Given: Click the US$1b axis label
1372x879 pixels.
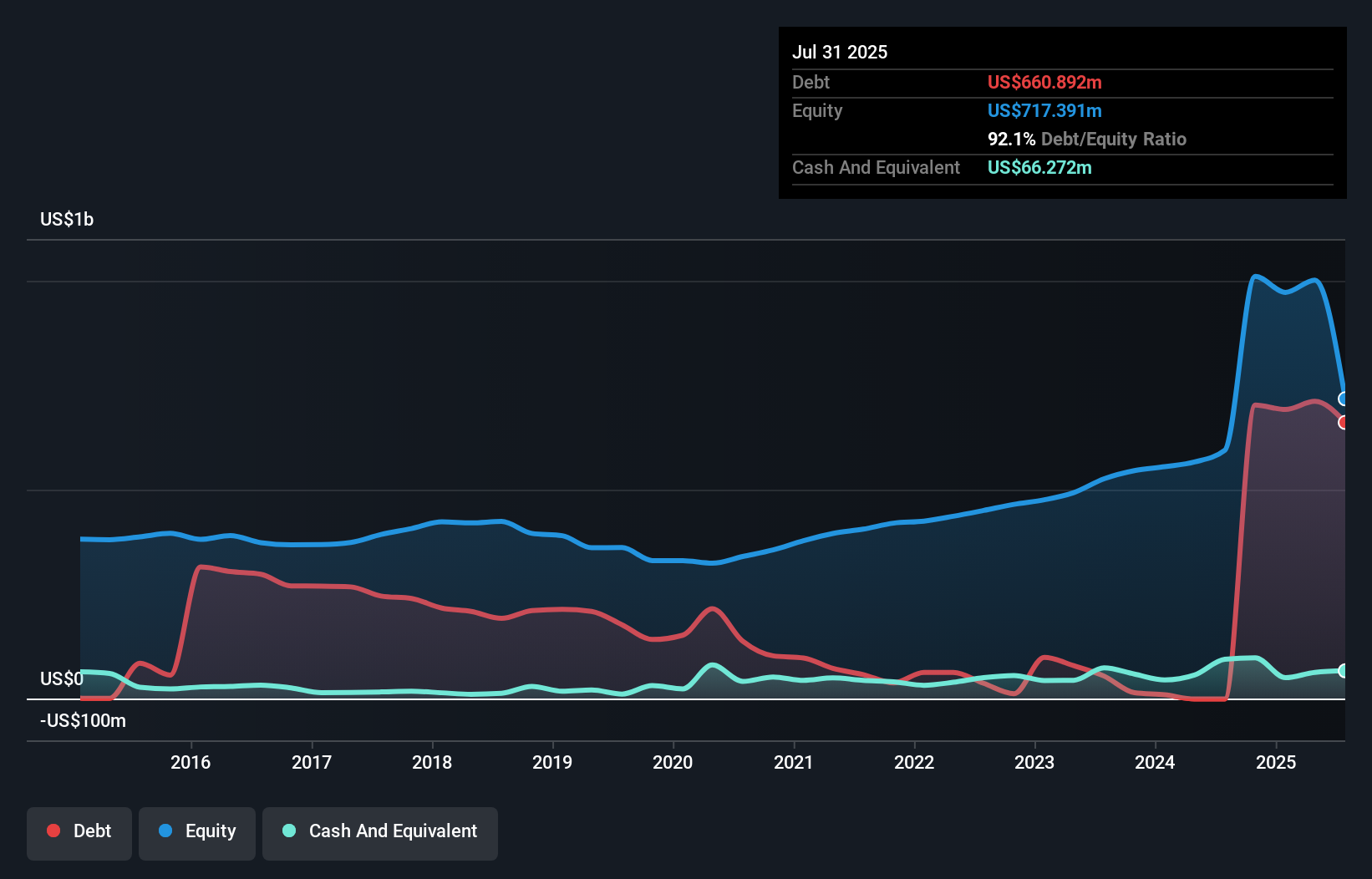Looking at the screenshot, I should click(x=68, y=219).
